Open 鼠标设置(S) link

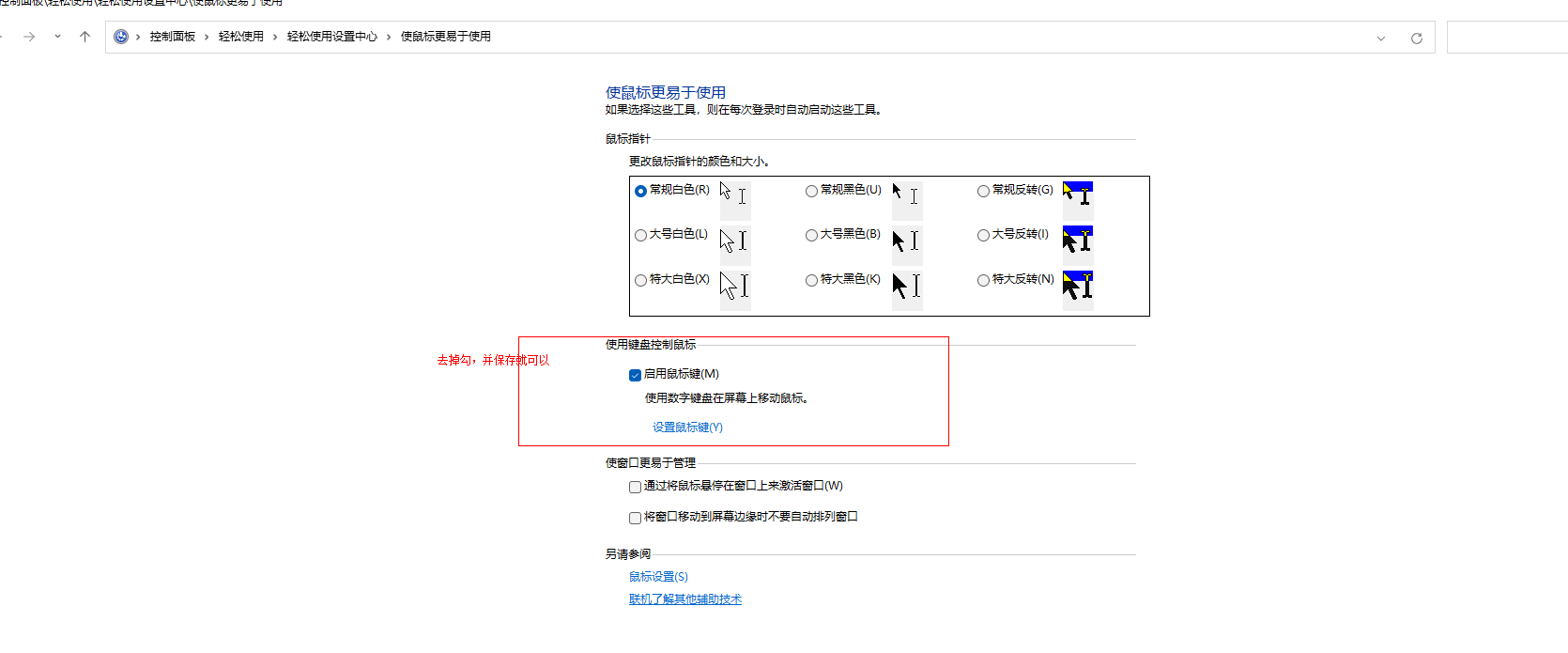658,577
